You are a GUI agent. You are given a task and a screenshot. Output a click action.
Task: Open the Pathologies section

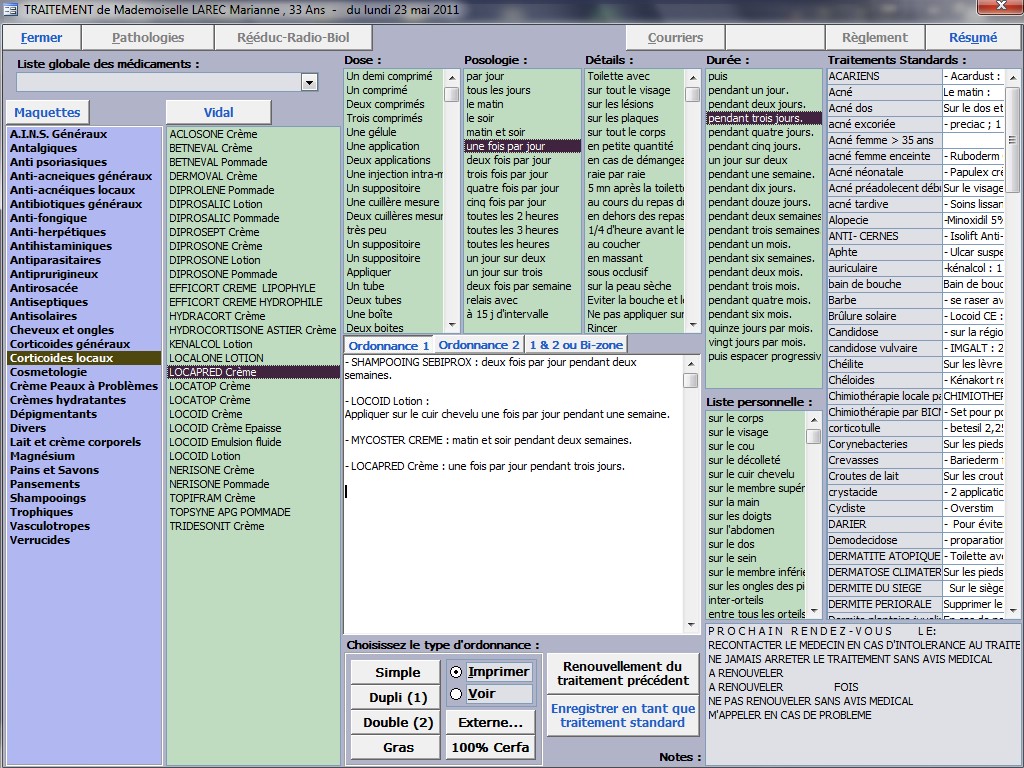(148, 37)
